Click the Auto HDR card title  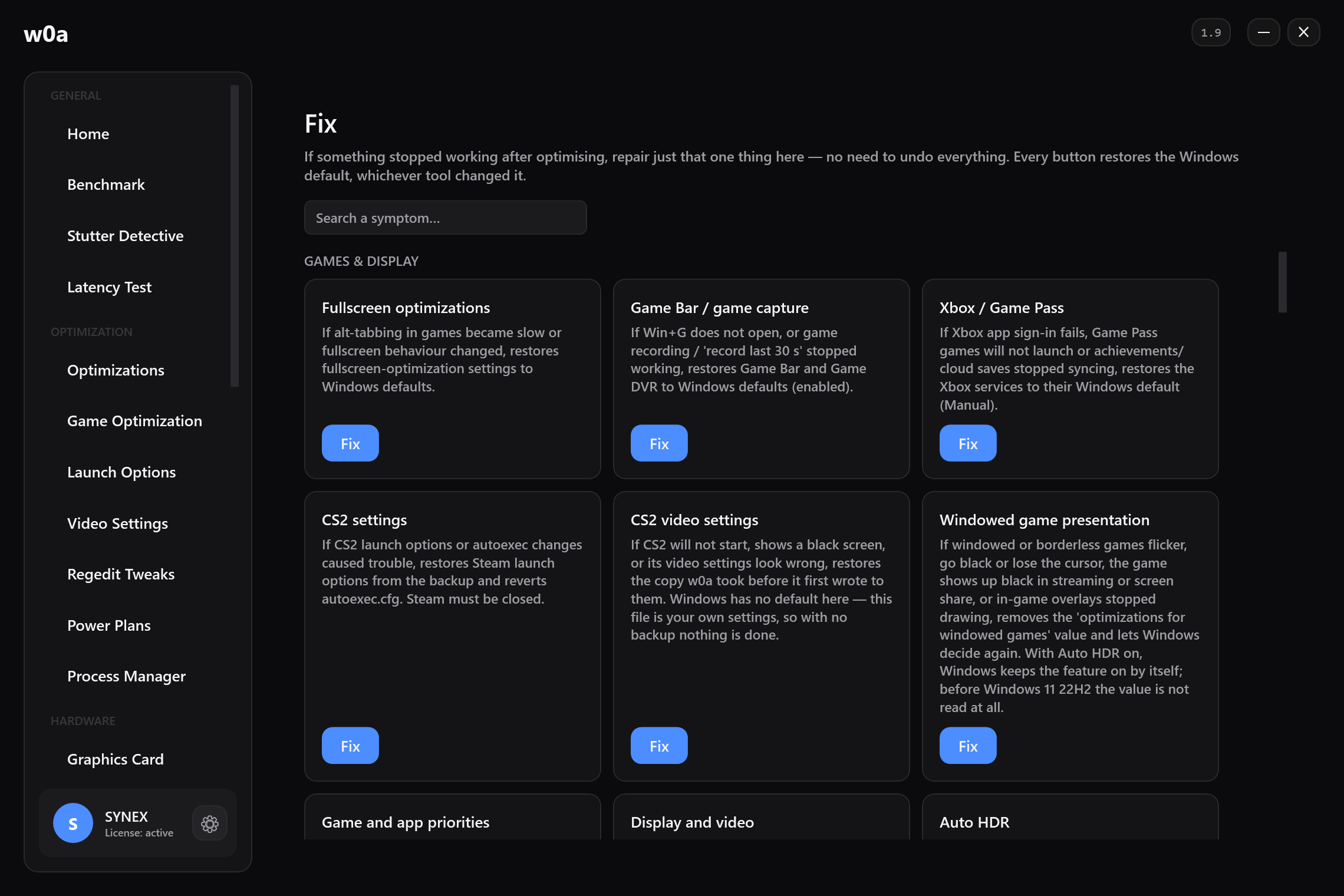pyautogui.click(x=974, y=822)
